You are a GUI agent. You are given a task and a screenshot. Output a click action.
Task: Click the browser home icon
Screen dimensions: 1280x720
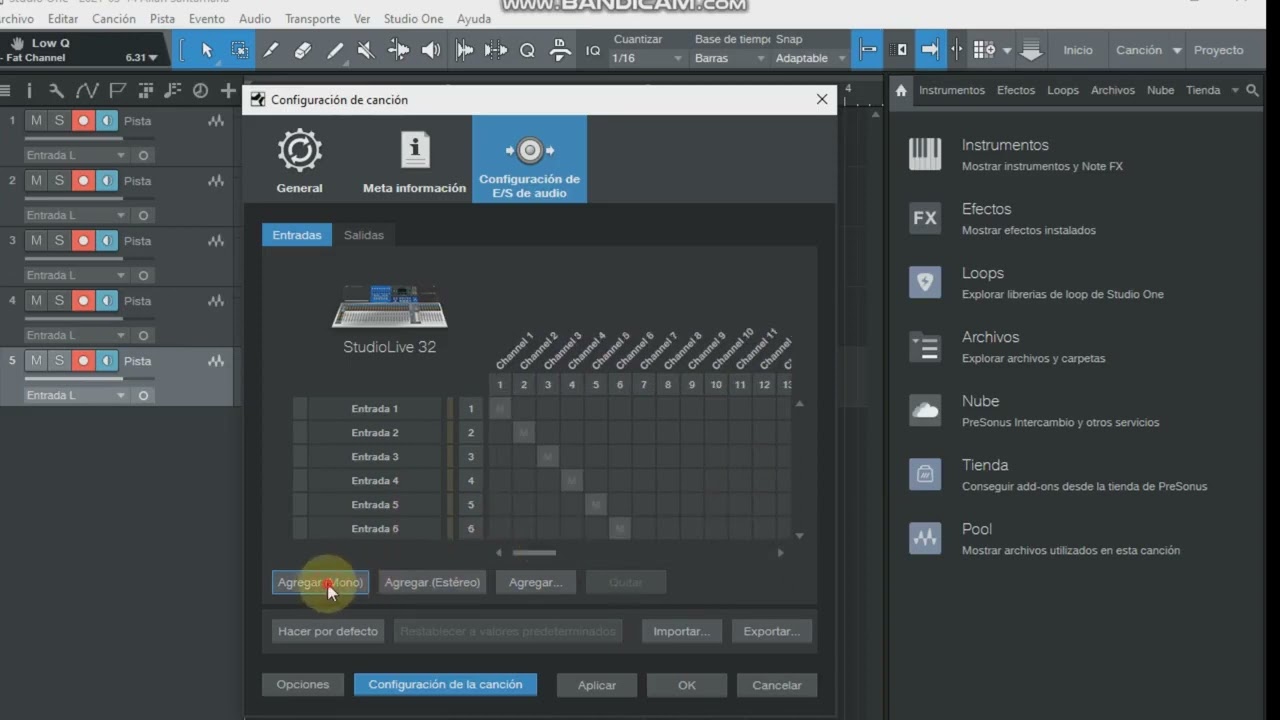point(901,90)
